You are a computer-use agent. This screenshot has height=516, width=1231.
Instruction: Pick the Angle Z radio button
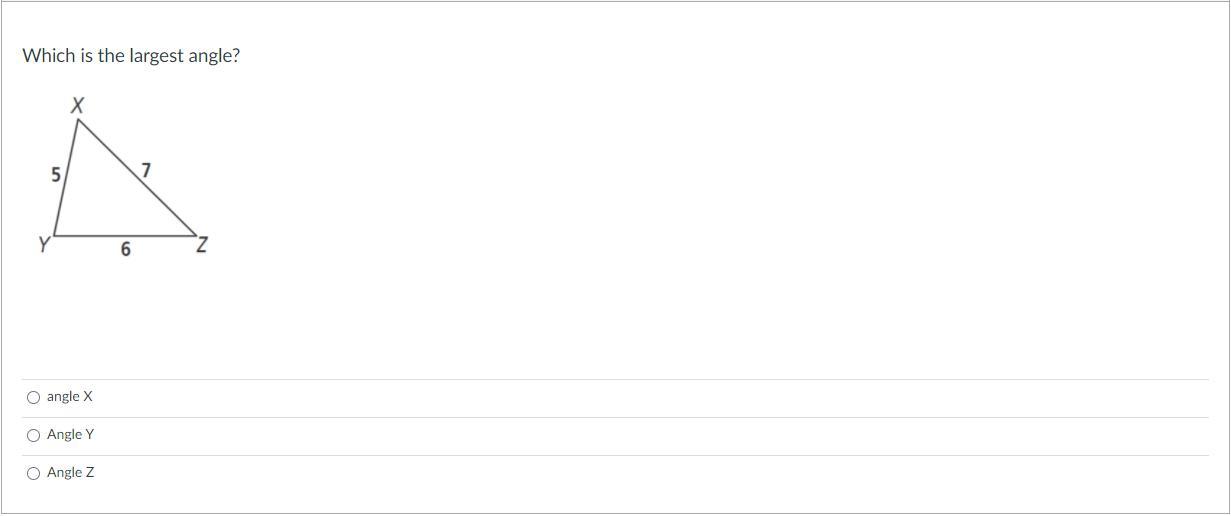[x=34, y=474]
